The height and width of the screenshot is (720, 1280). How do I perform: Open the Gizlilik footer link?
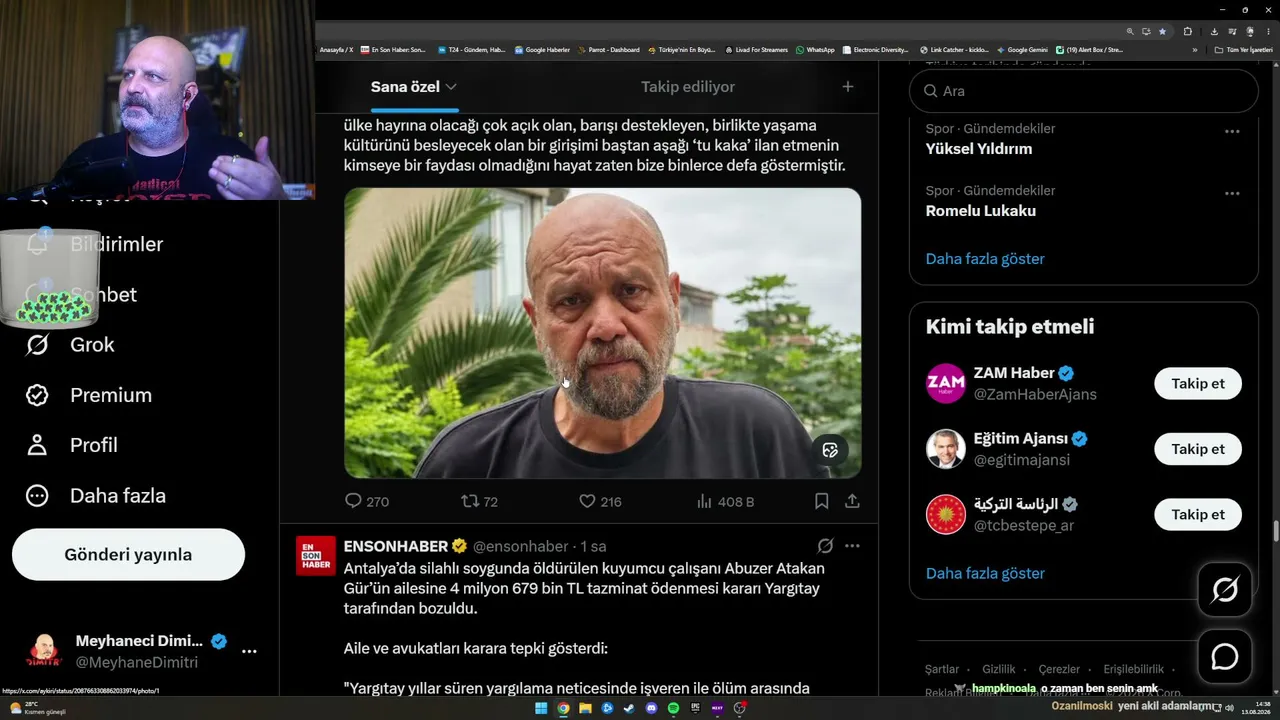click(998, 669)
